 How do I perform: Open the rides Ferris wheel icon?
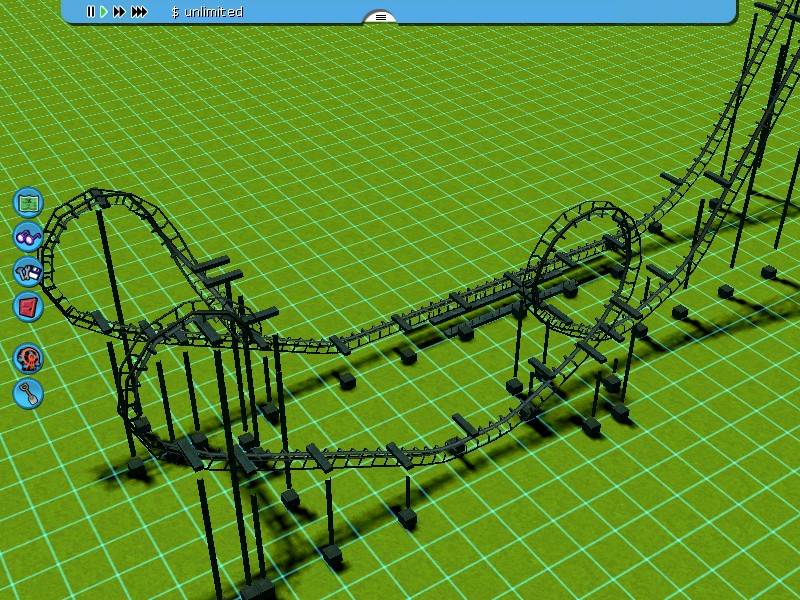point(28,358)
